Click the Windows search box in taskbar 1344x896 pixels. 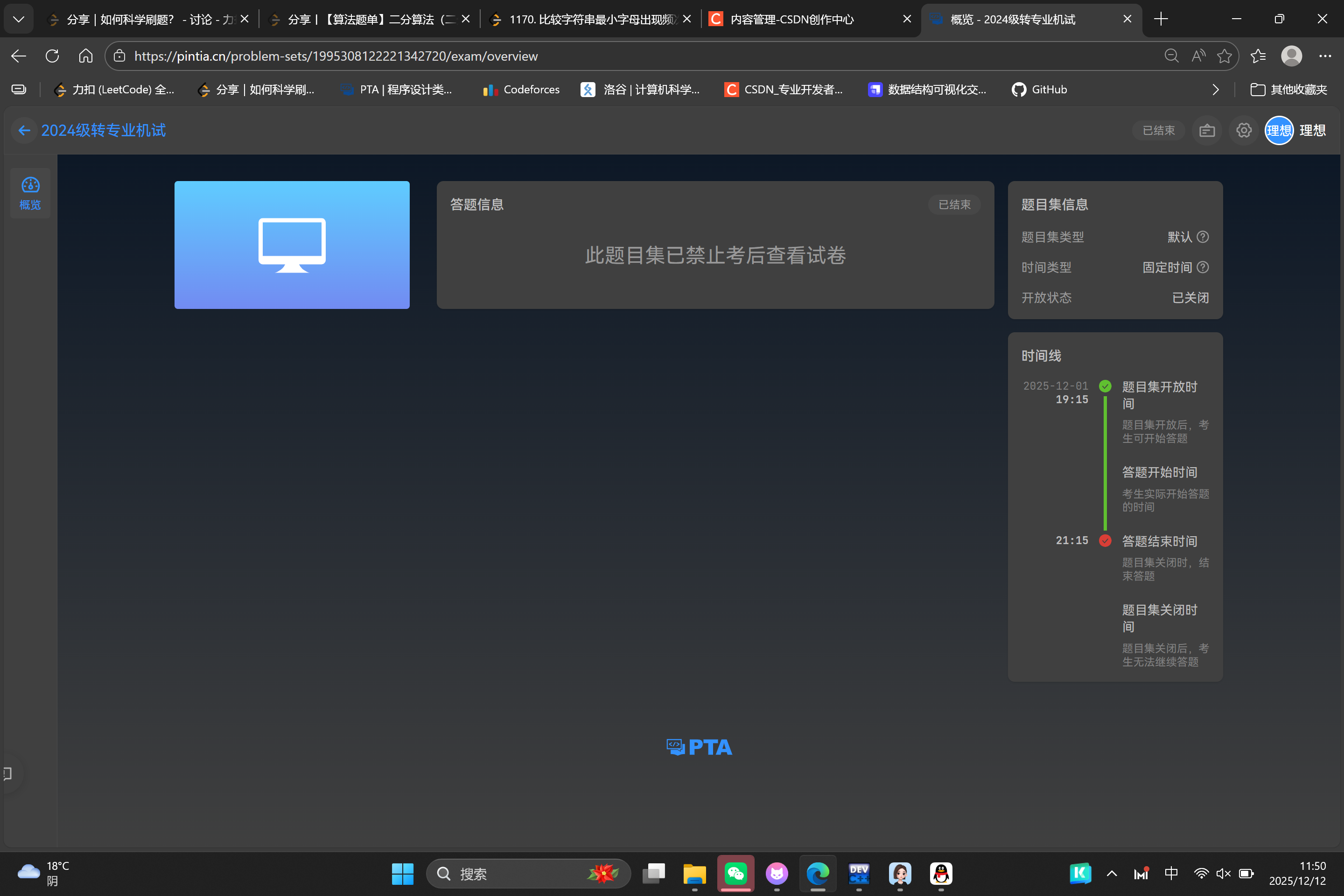tap(526, 874)
